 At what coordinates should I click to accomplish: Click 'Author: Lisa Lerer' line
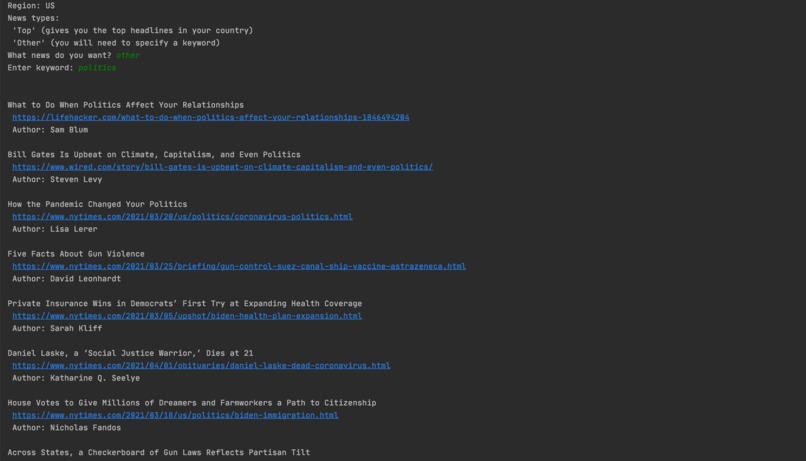[x=54, y=229]
